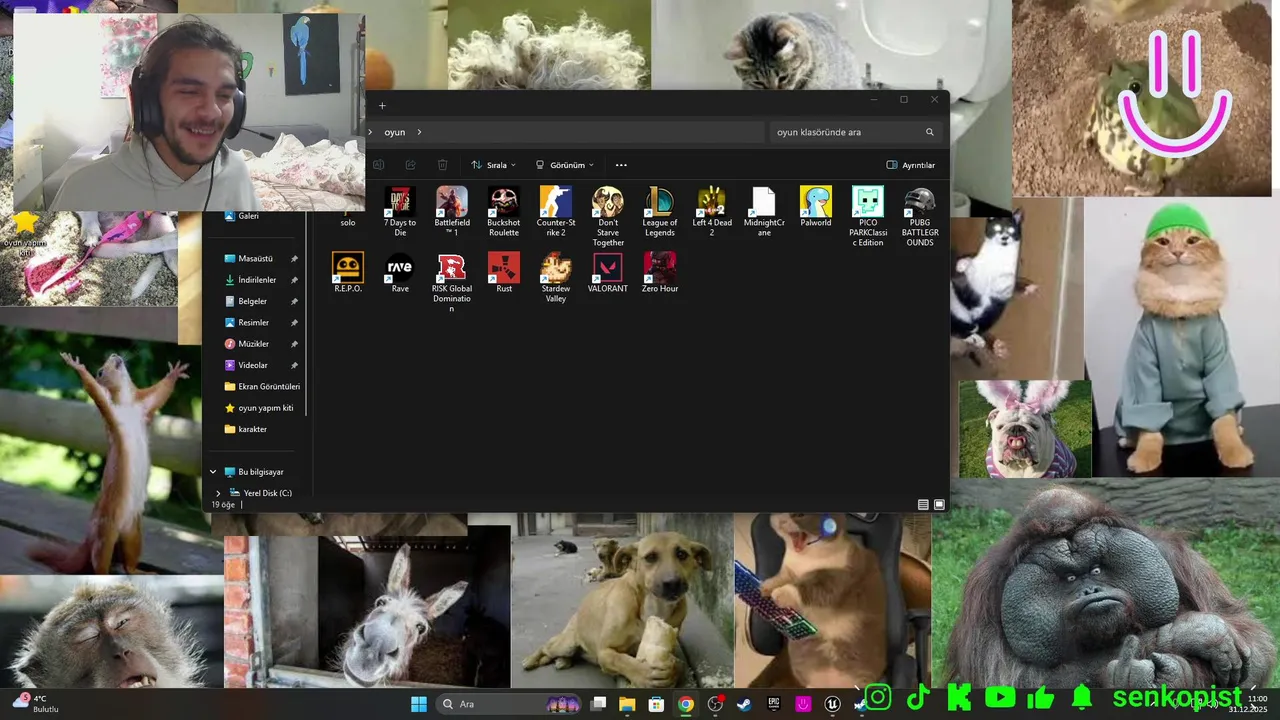Select the Zero Hour shortcut
The width and height of the screenshot is (1280, 720).
click(660, 272)
